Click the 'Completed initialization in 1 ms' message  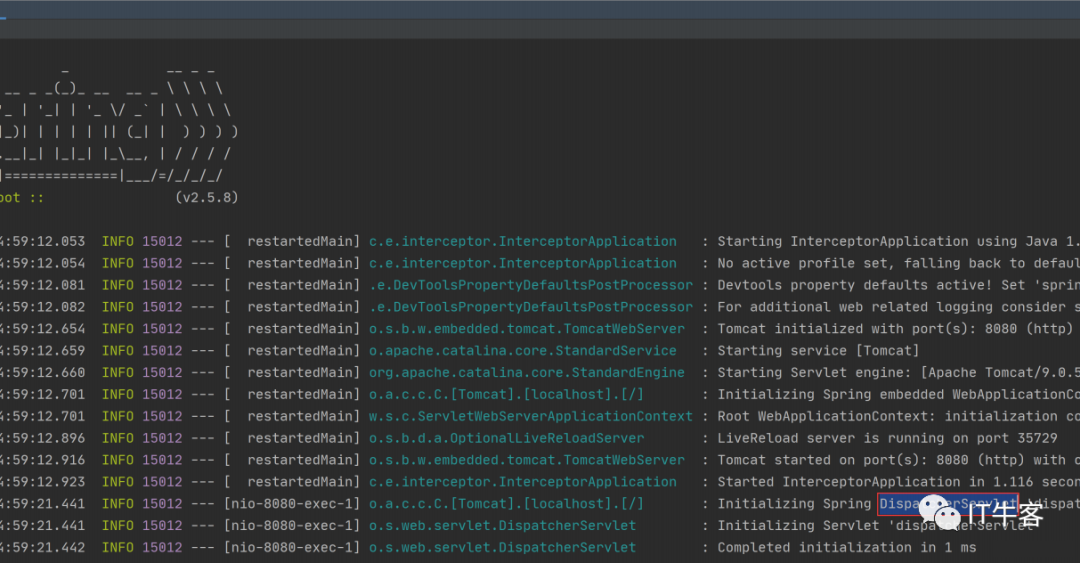(x=847, y=548)
